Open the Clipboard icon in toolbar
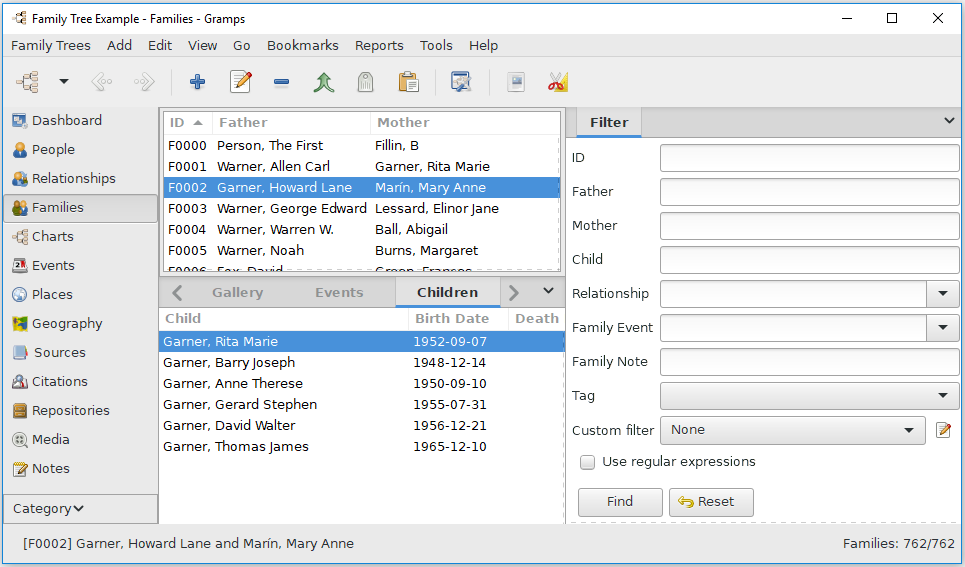 [x=408, y=82]
